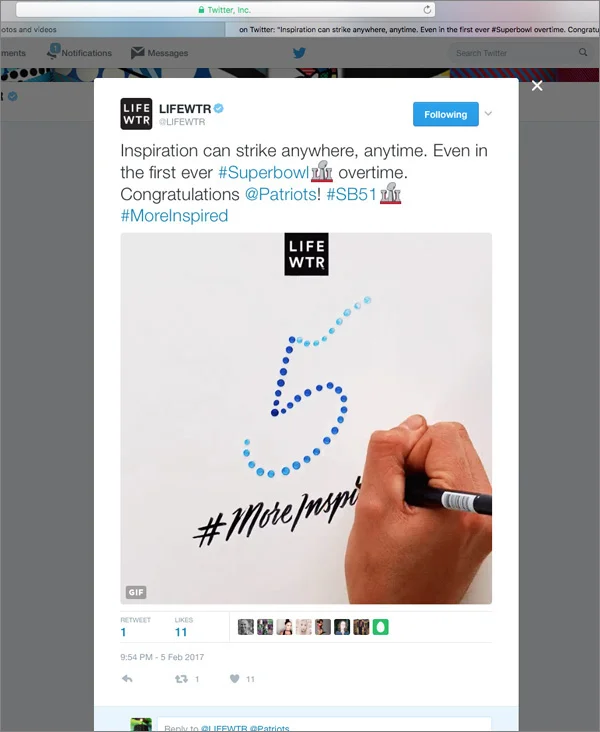Toggle the Following button for LIFEWTR
The image size is (600, 732).
tap(445, 114)
